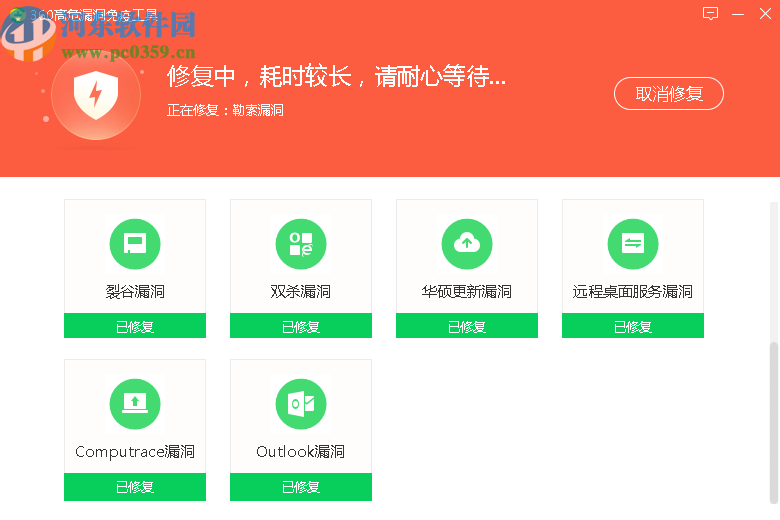Click the 正在修复：勒索漏洞 status text
This screenshot has height=520, width=780.
(225, 110)
